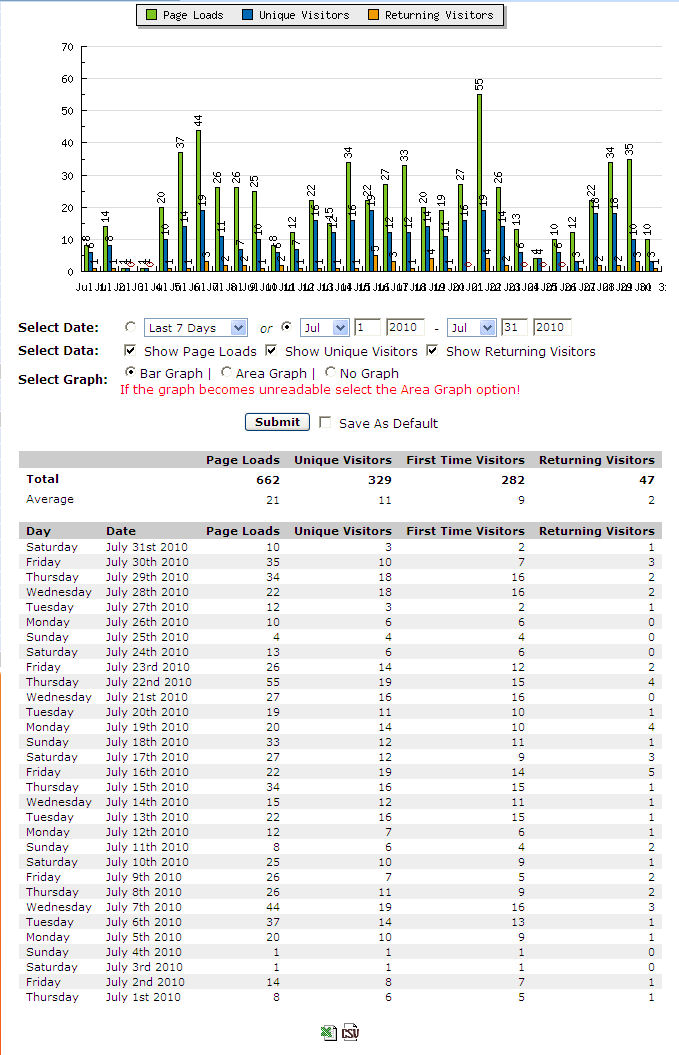Download stats as Excel file icon
The image size is (679, 1055).
[328, 1032]
